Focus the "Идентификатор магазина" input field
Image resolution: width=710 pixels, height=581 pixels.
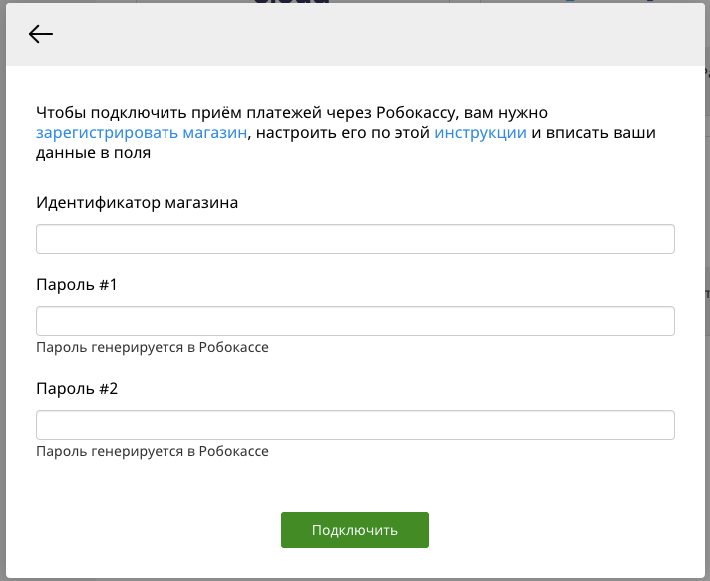[x=355, y=239]
